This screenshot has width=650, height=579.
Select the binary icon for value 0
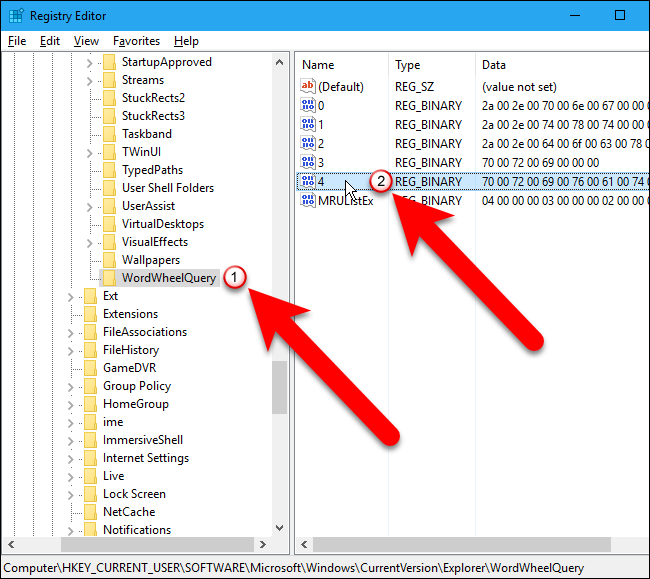tap(308, 105)
